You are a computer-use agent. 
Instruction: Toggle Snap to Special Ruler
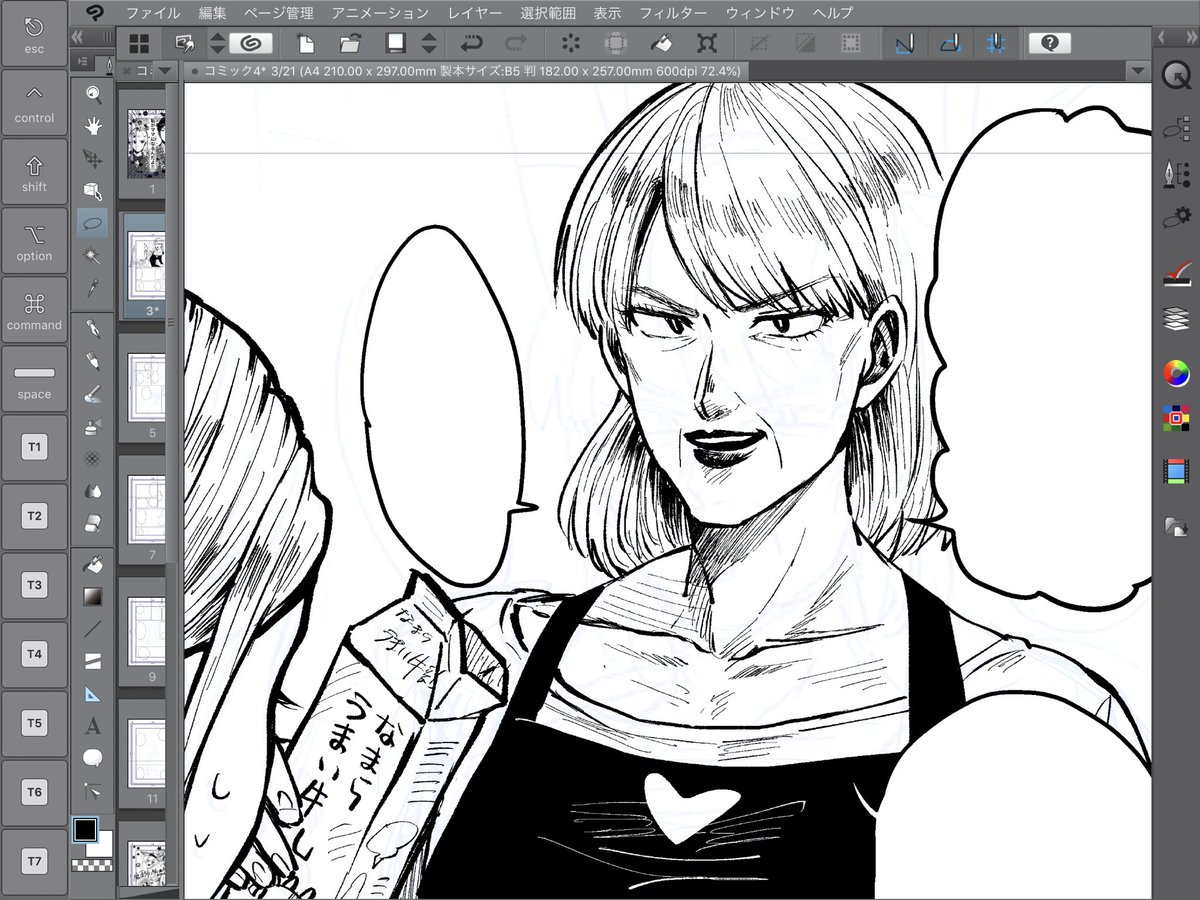pyautogui.click(x=950, y=43)
